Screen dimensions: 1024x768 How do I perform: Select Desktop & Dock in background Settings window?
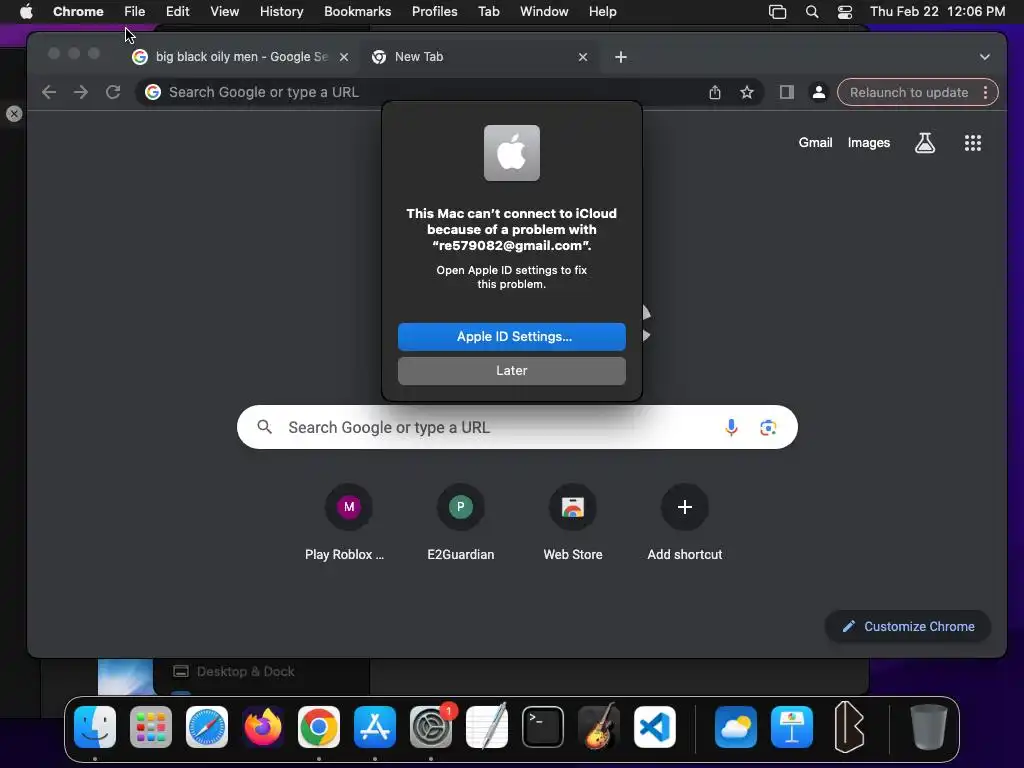(x=234, y=671)
